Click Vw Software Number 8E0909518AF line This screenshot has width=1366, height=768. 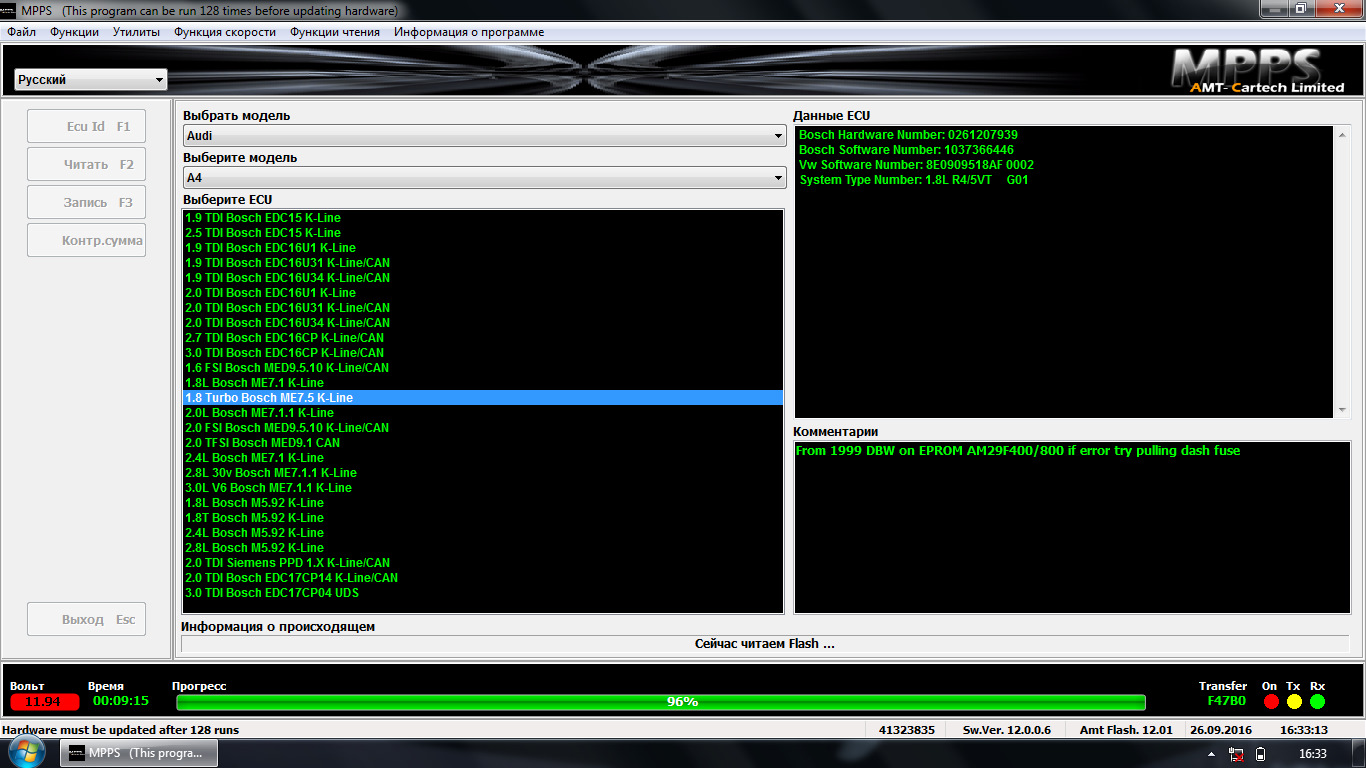[916, 165]
